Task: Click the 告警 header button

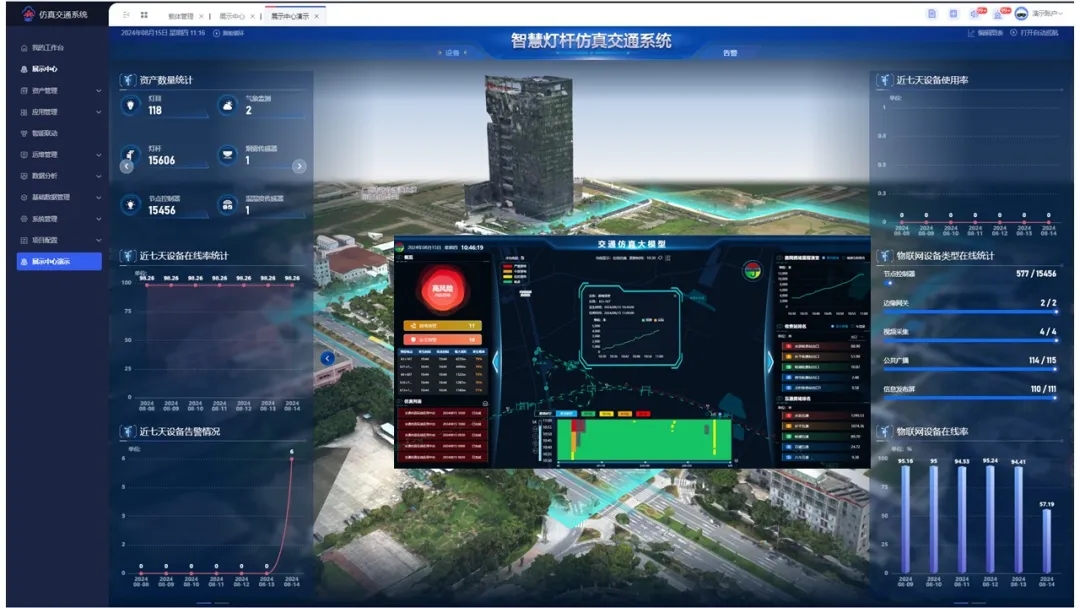Action: pyautogui.click(x=729, y=53)
